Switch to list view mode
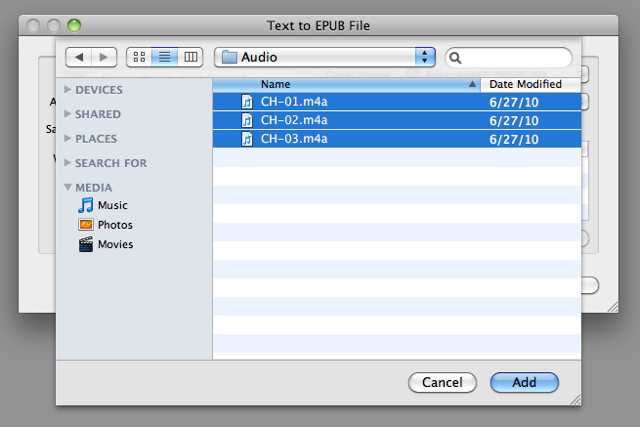This screenshot has height=427, width=640. (x=164, y=58)
